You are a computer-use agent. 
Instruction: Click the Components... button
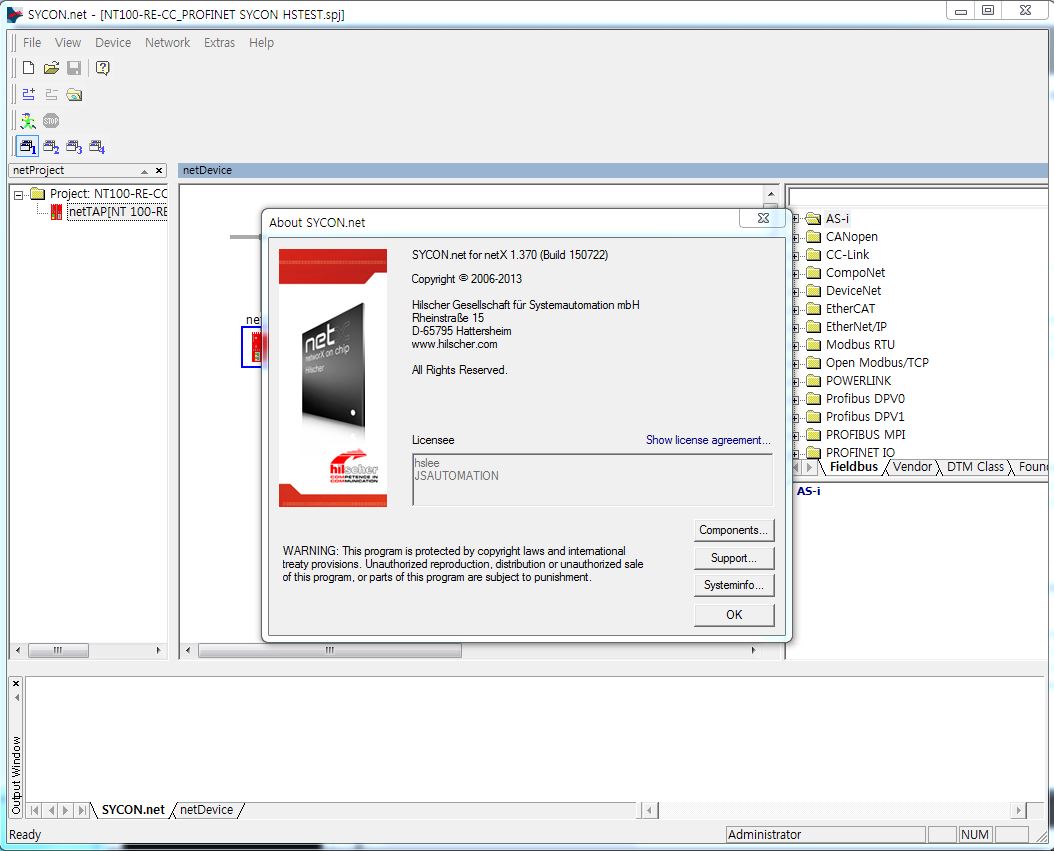pyautogui.click(x=733, y=530)
